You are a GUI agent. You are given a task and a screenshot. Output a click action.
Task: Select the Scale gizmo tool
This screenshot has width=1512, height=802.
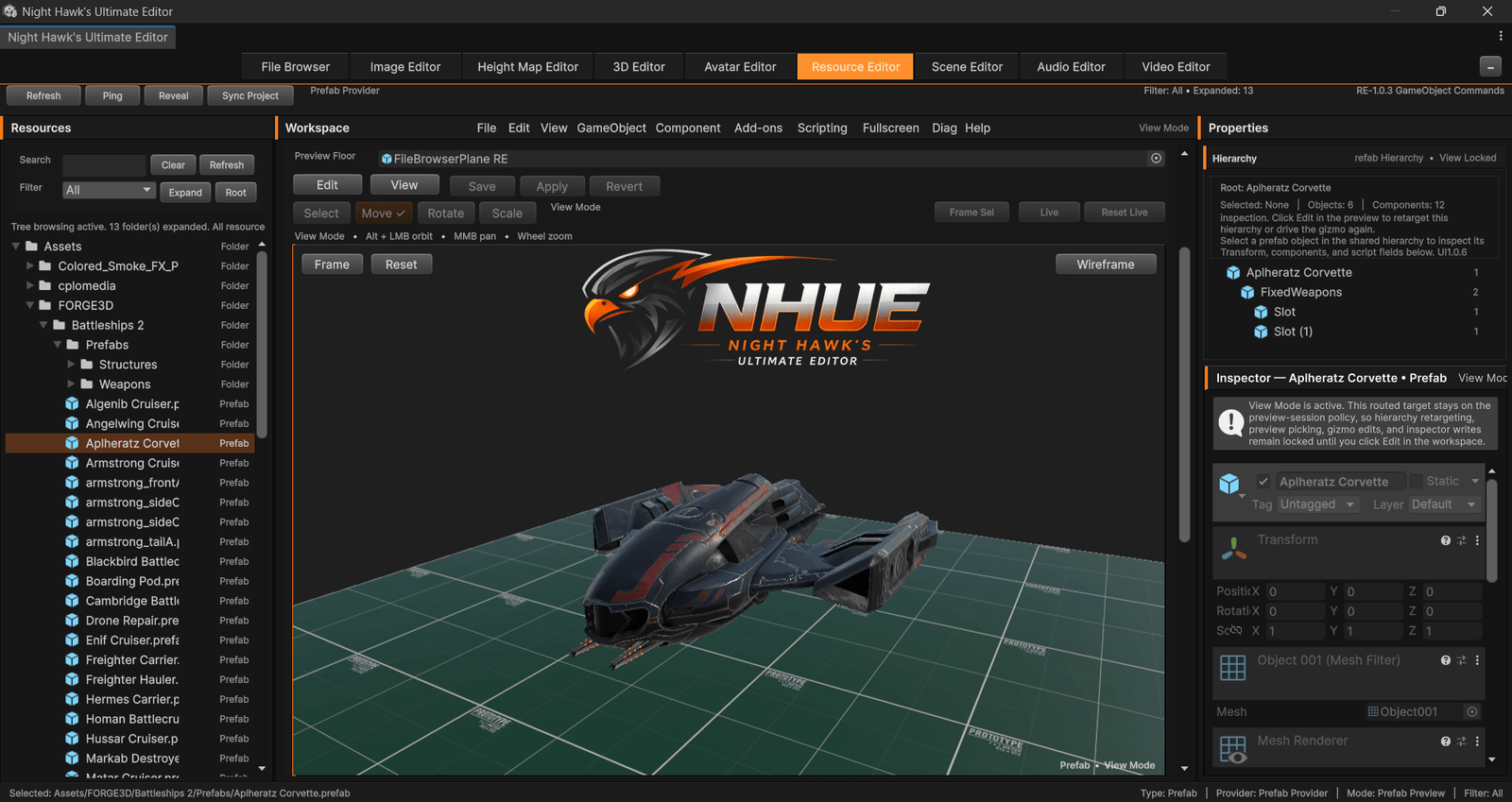click(507, 213)
